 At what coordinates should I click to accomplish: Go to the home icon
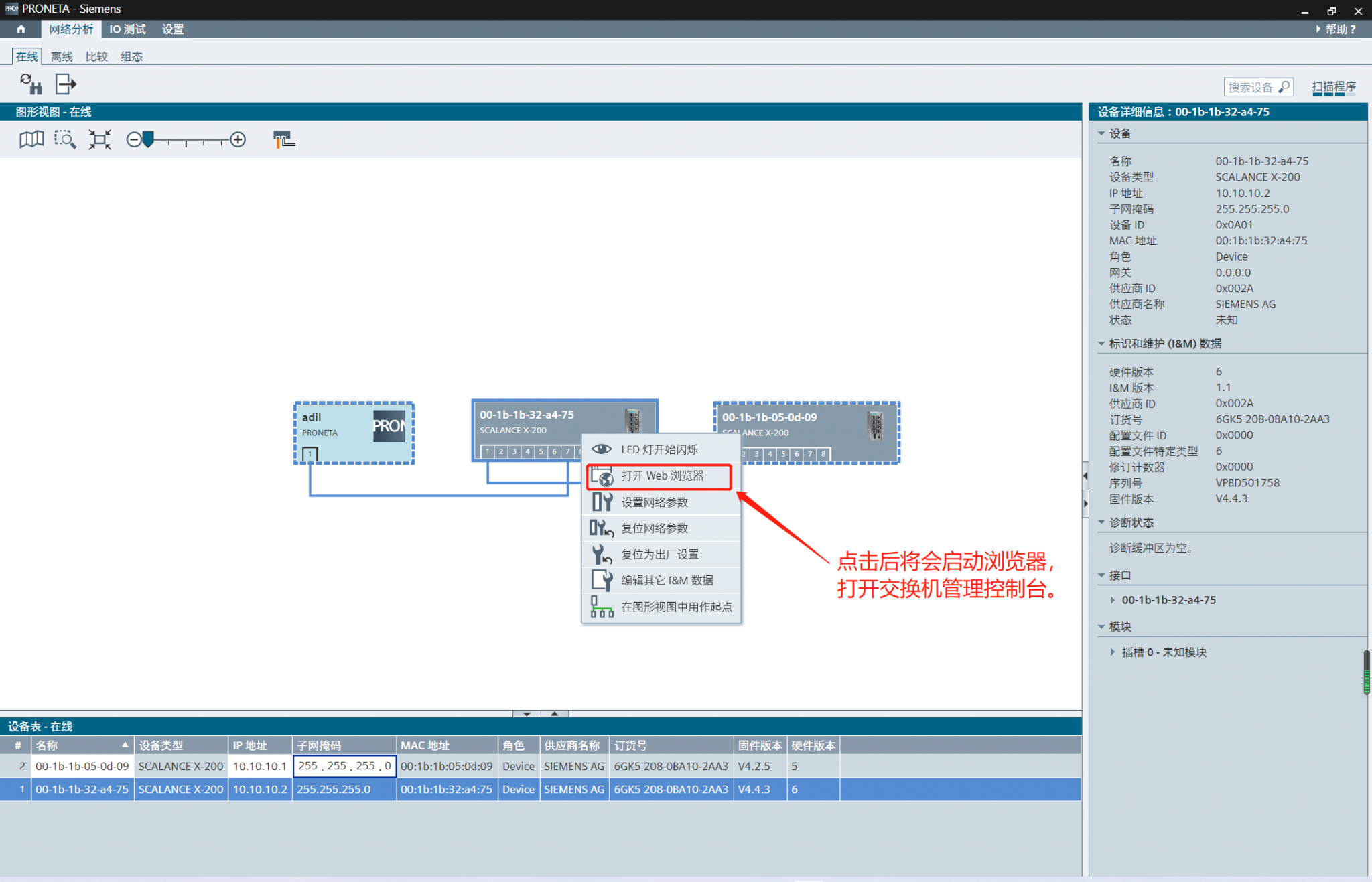coord(21,29)
